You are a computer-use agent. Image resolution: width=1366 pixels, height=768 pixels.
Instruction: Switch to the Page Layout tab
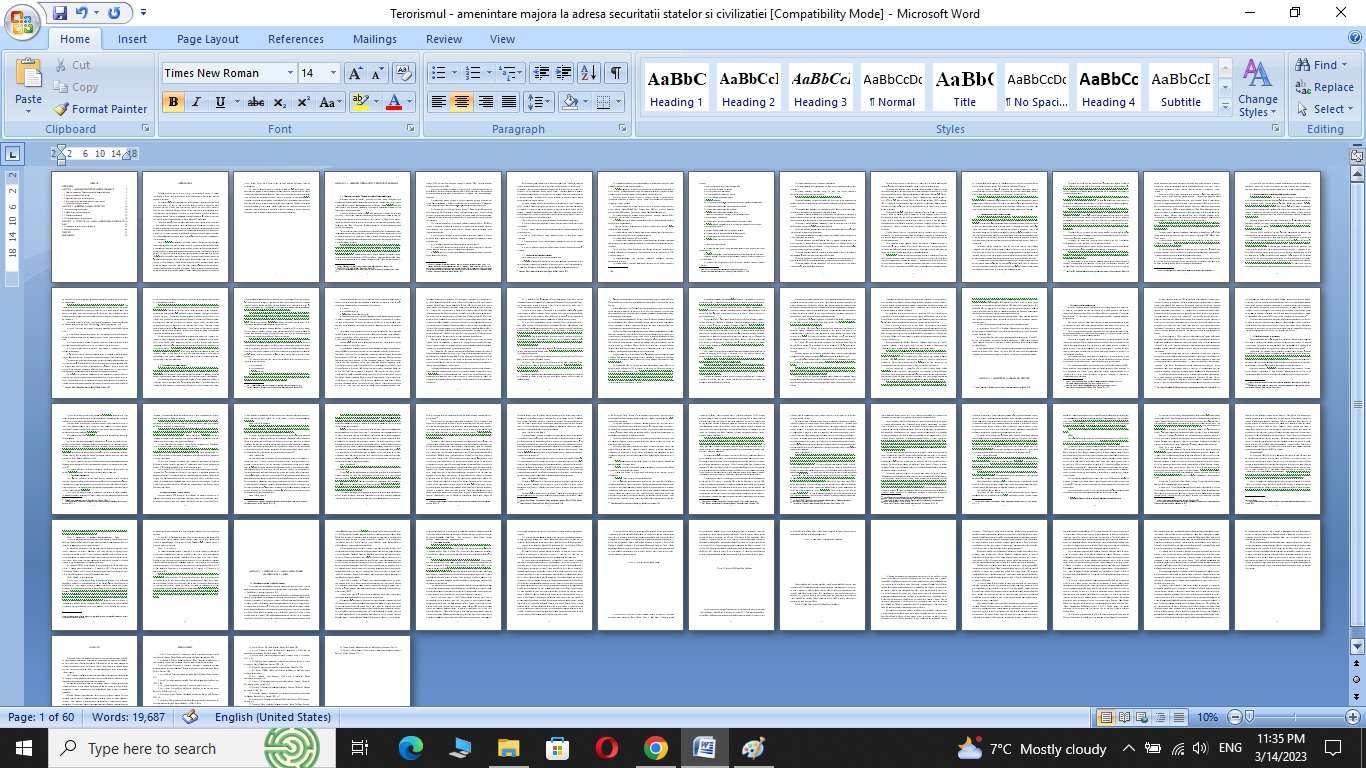tap(208, 39)
